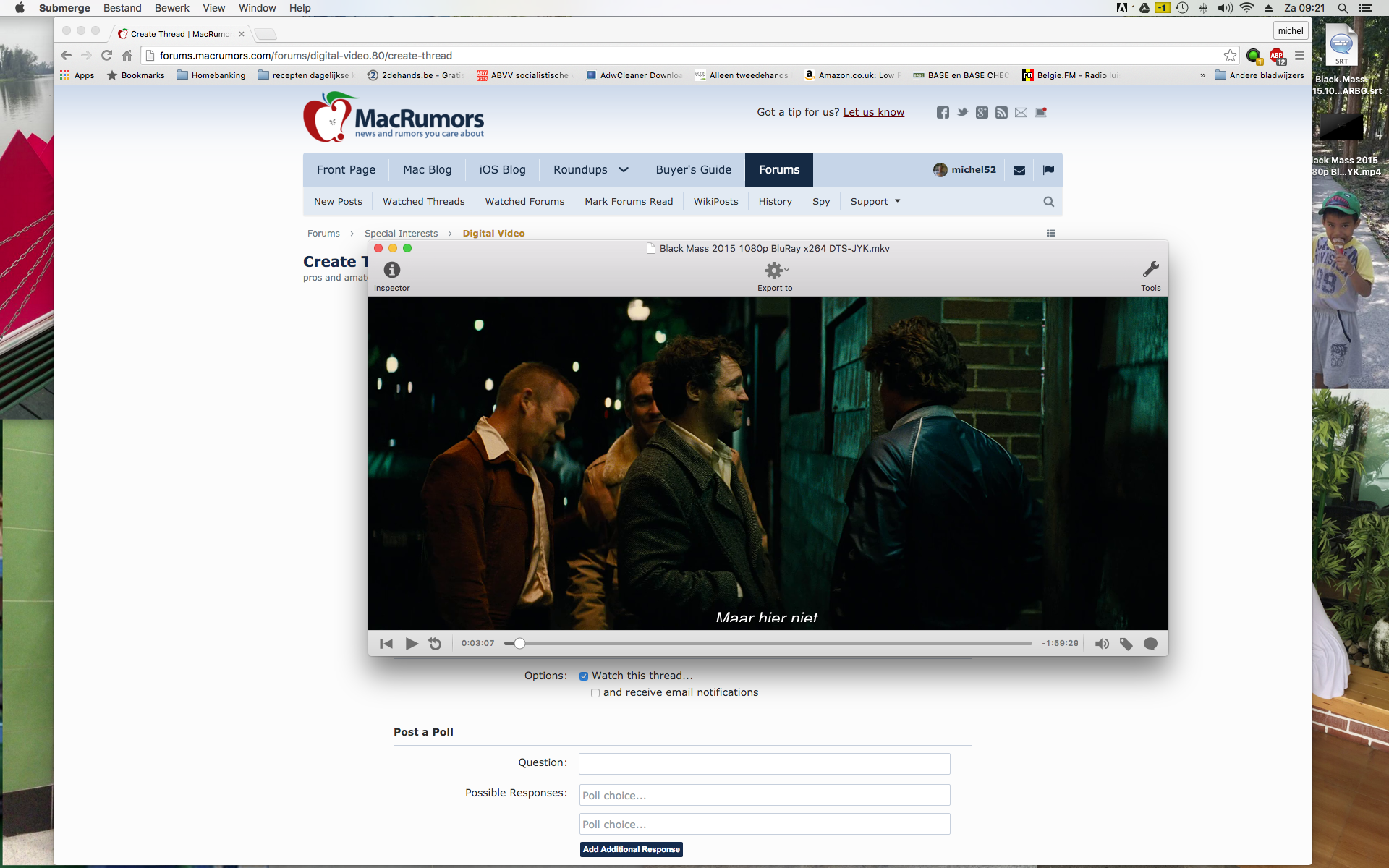Open the tag icon in player bar

pyautogui.click(x=1126, y=643)
